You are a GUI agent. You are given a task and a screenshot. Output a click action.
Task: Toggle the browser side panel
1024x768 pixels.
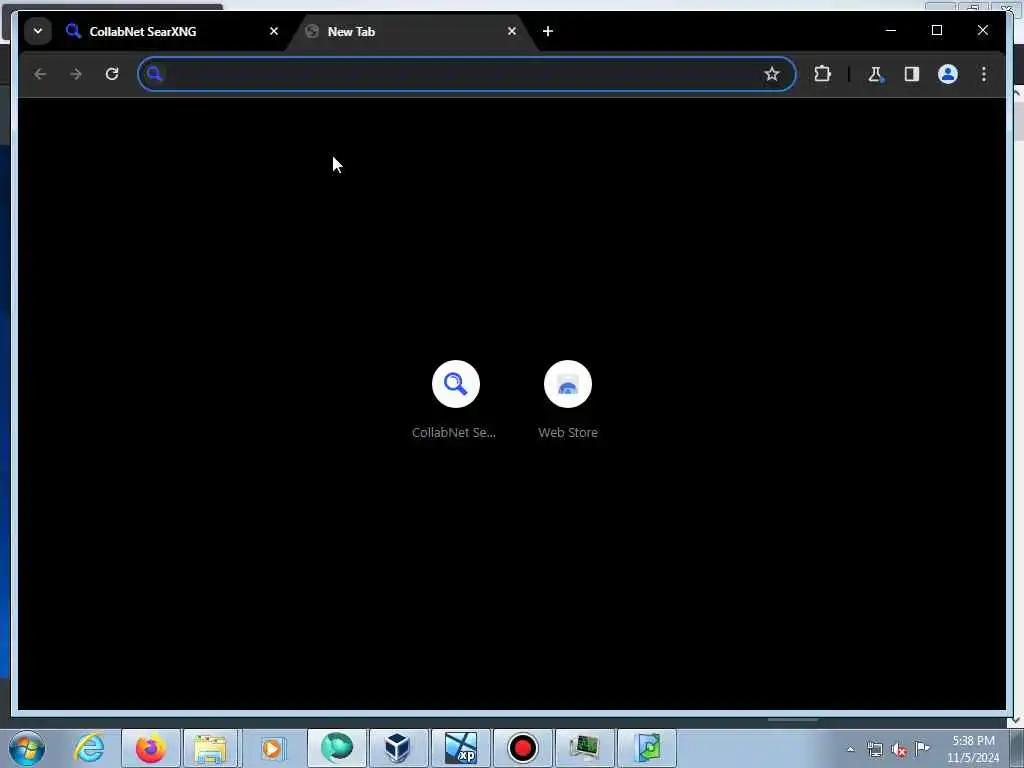tap(912, 74)
